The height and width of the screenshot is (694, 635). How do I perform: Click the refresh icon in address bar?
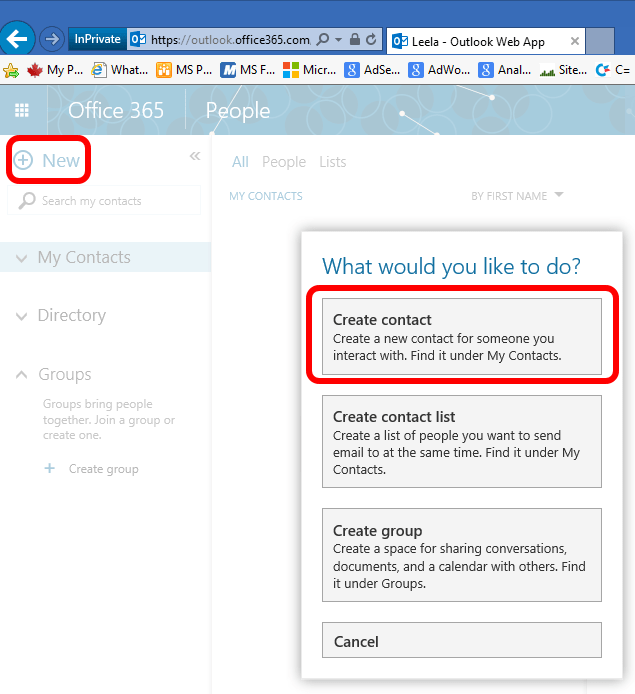coord(371,40)
